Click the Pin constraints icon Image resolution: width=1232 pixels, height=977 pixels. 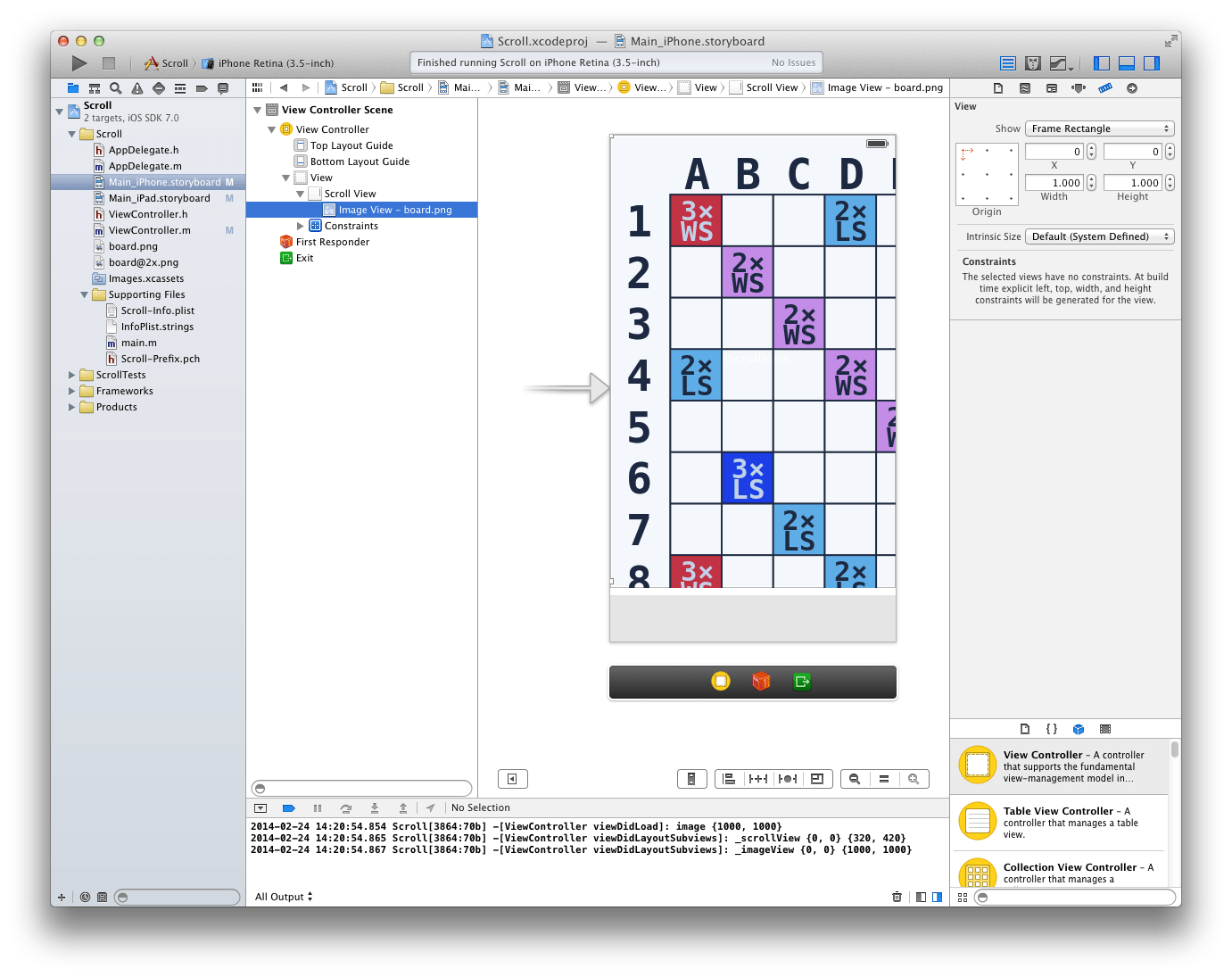[x=757, y=778]
